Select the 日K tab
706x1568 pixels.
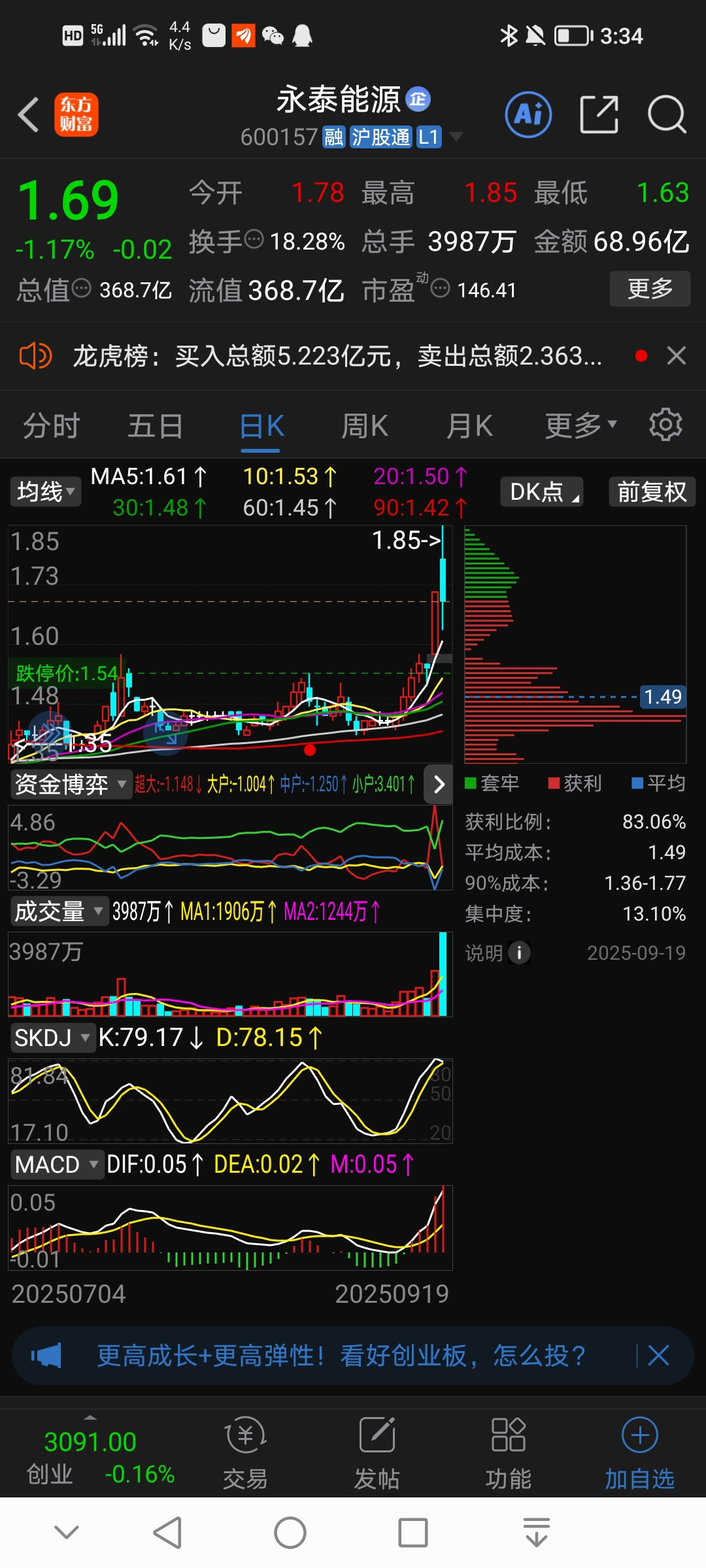(261, 426)
